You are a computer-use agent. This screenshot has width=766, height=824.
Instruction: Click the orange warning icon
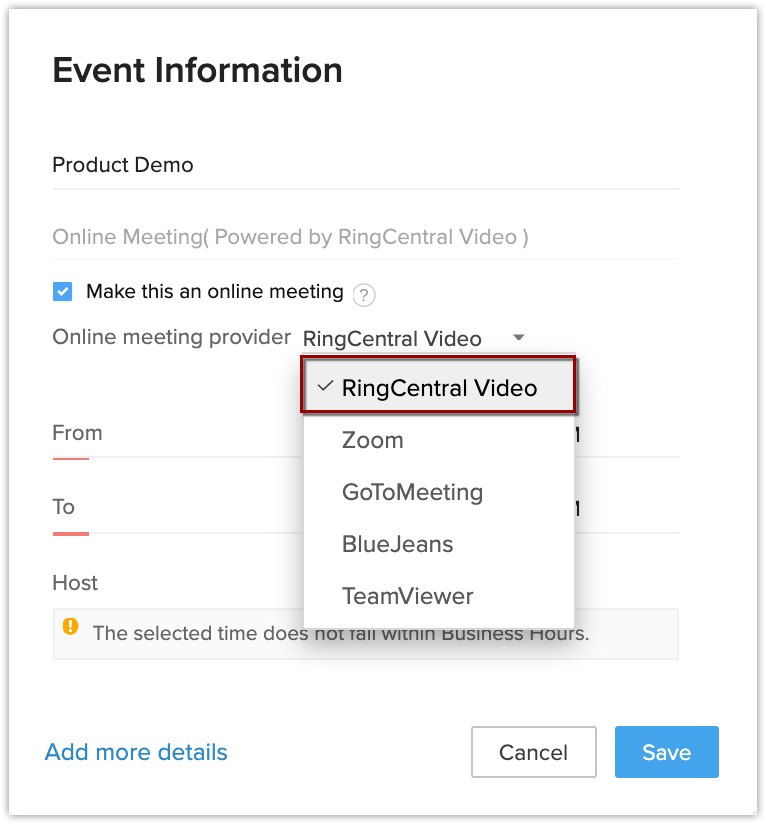(70, 627)
